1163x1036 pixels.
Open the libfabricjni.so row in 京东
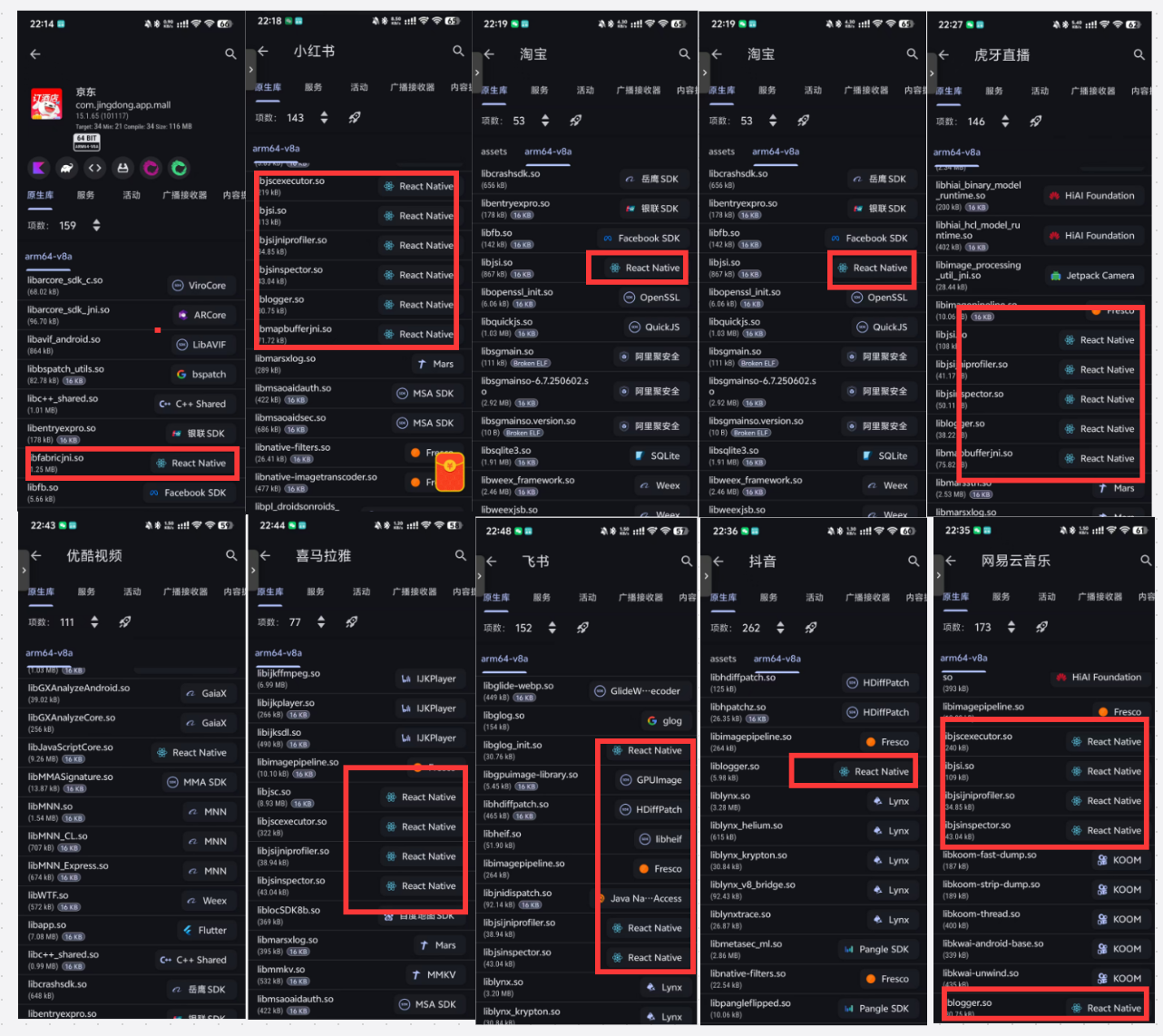pos(131,463)
